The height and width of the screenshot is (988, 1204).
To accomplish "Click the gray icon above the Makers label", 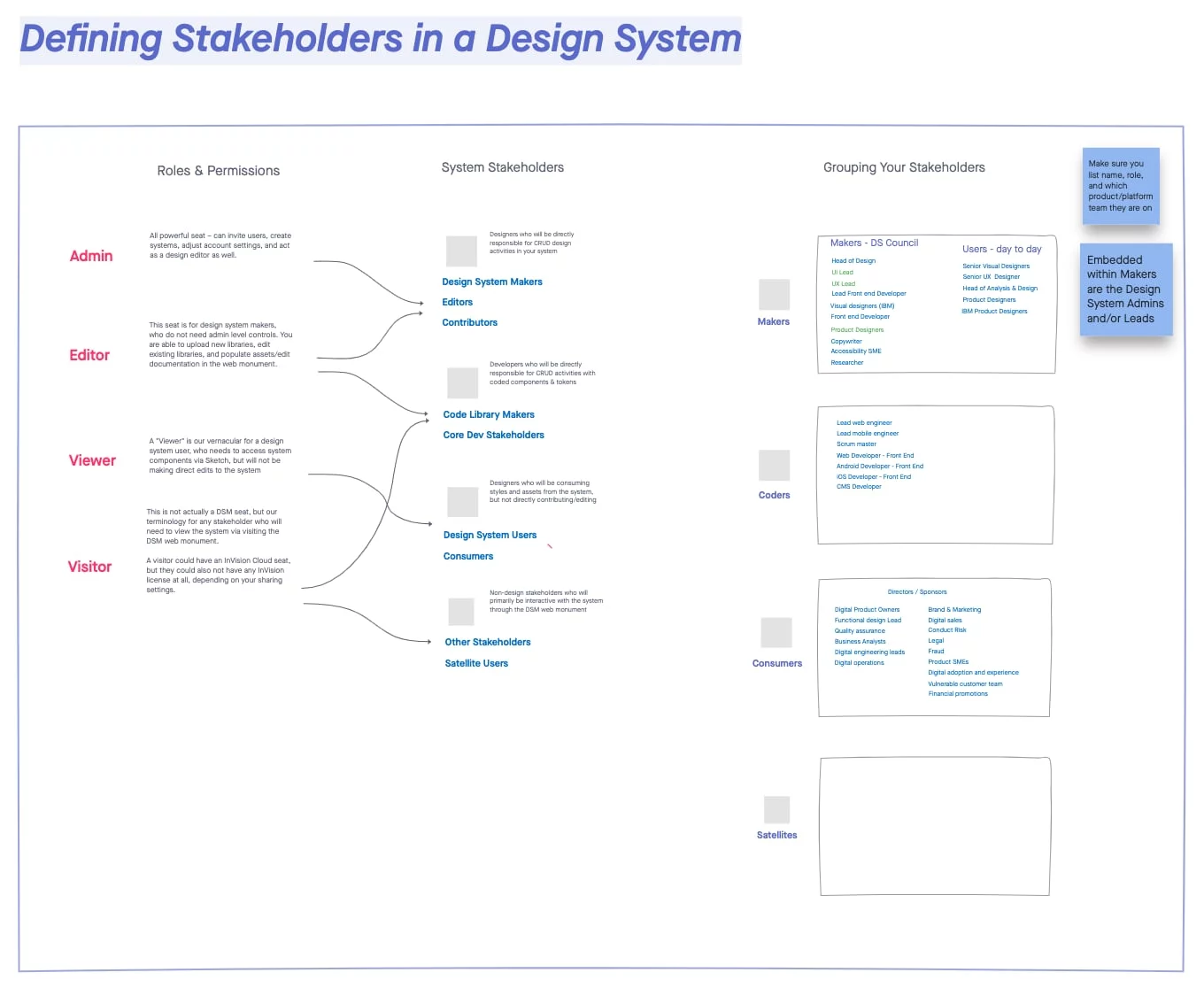I will click(x=774, y=295).
